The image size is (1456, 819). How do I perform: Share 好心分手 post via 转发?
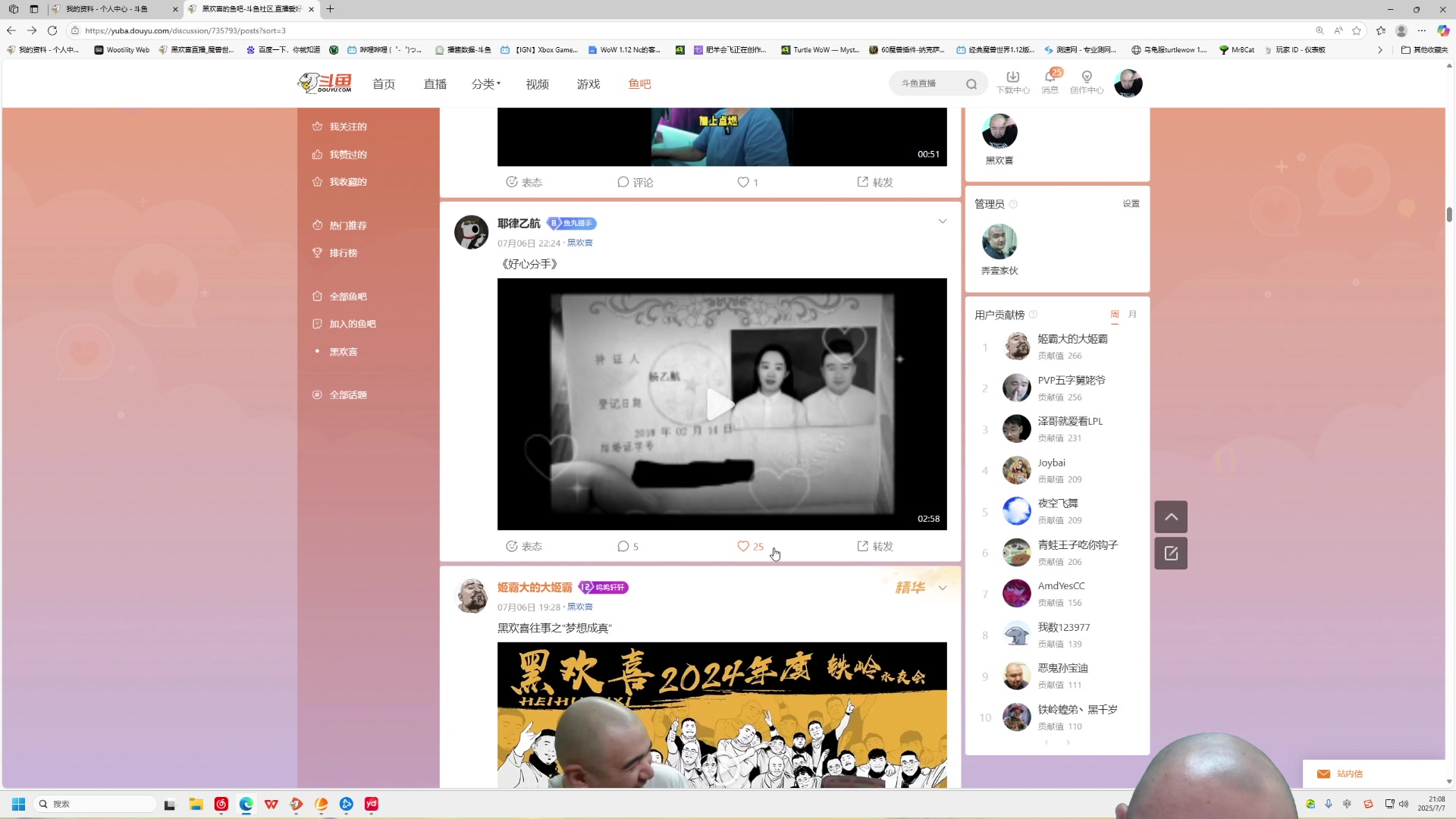[875, 546]
